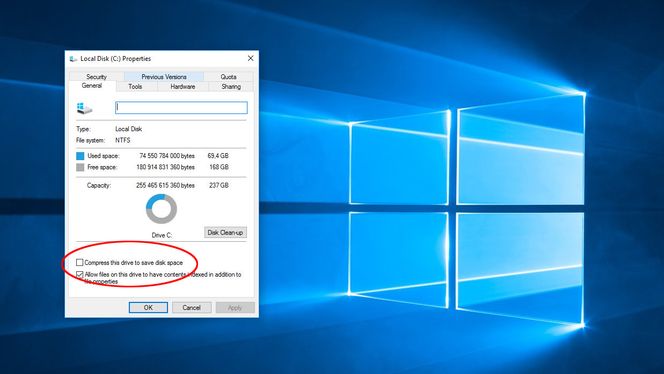
Task: Focus the drive label text field
Action: pos(181,108)
